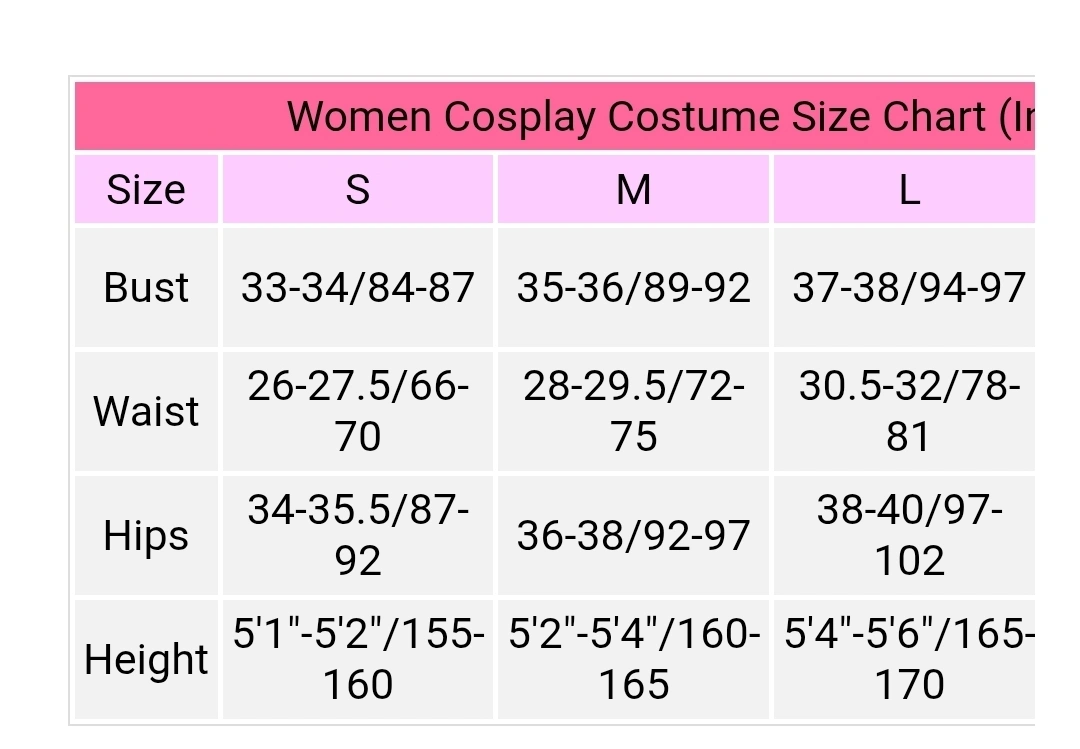Image resolution: width=1080 pixels, height=749 pixels.
Task: Click the Bust row label
Action: point(146,287)
